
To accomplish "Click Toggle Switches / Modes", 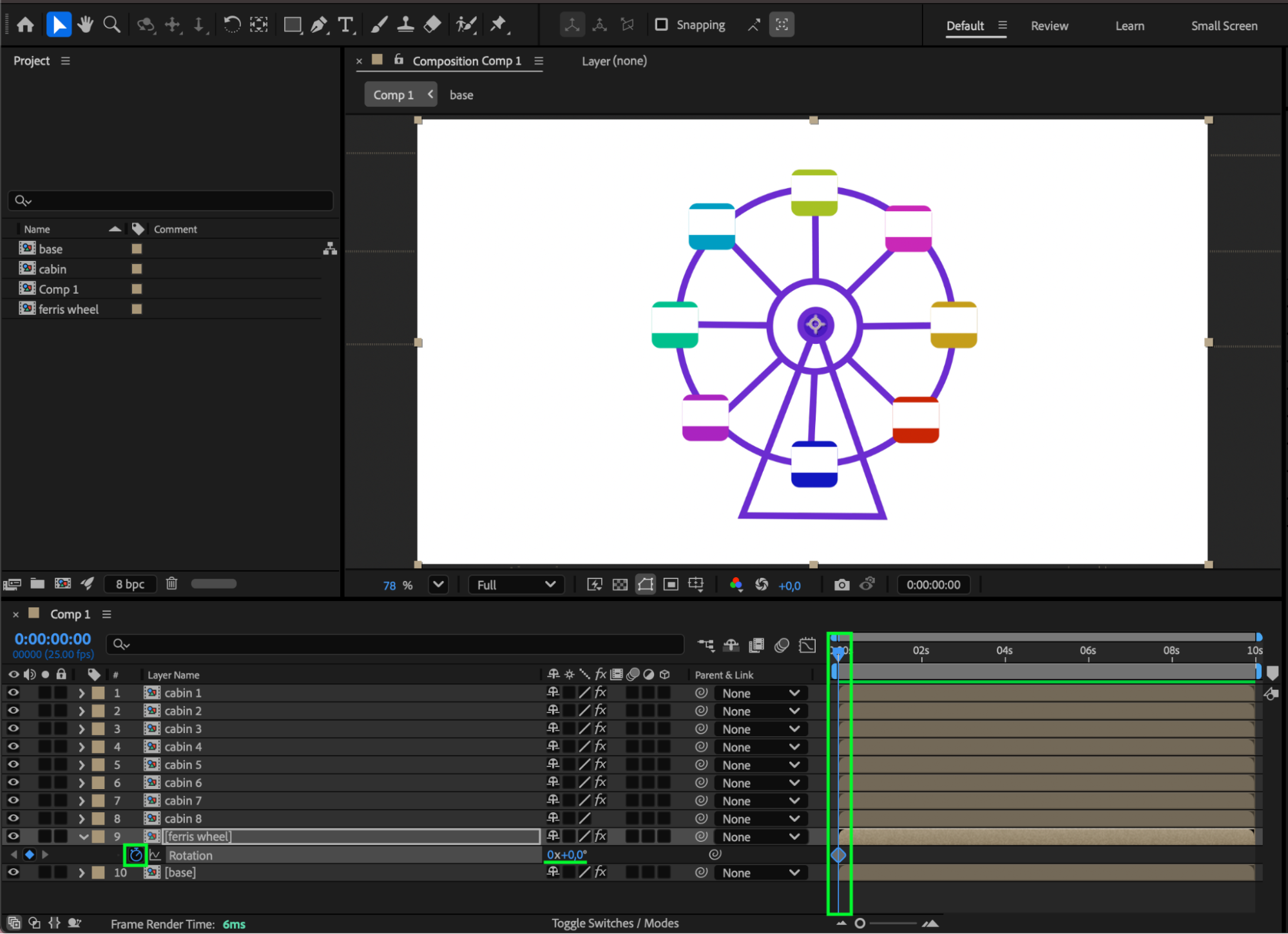I will click(615, 923).
